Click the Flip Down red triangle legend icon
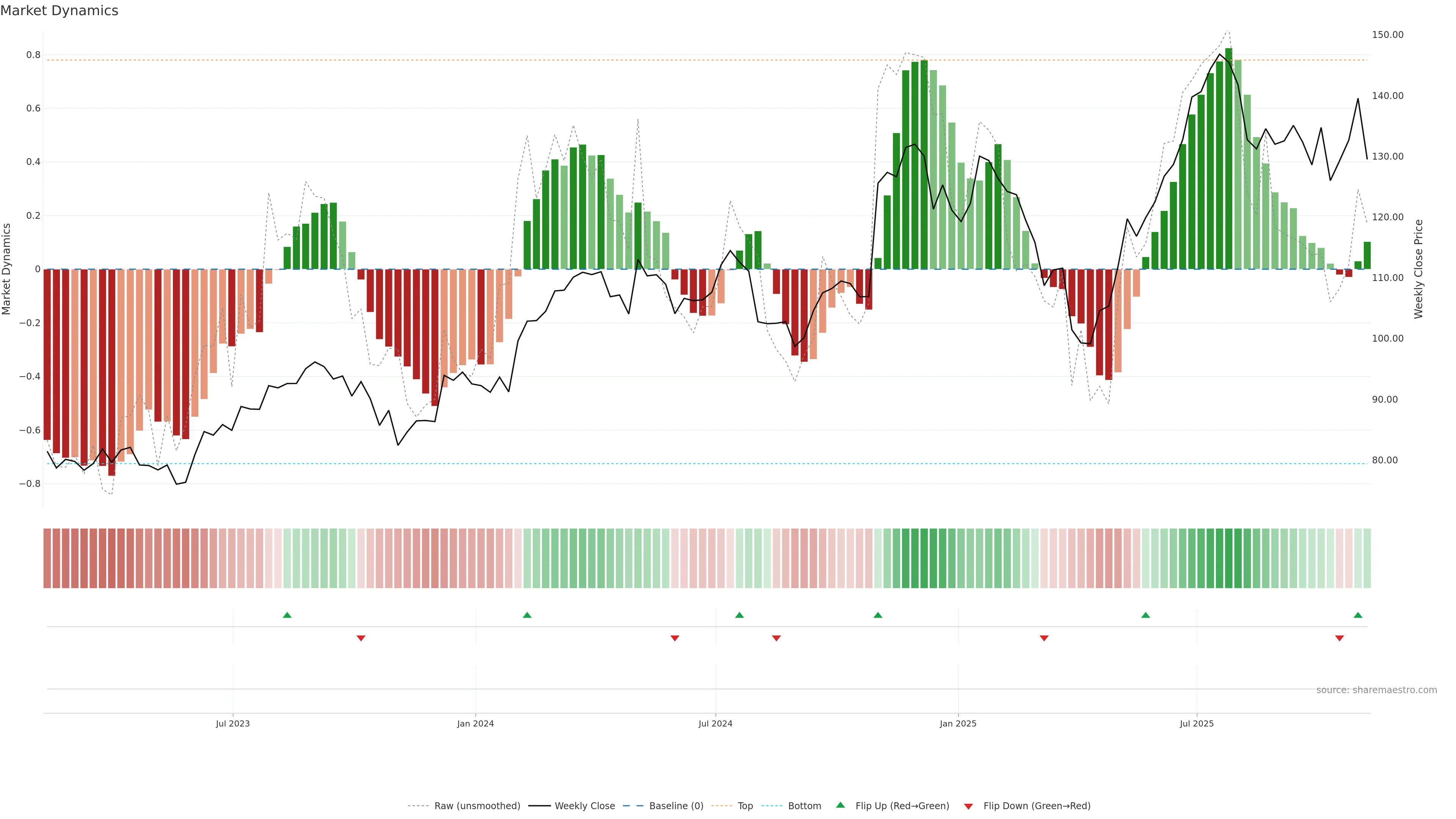This screenshot has width=1456, height=819. click(x=968, y=806)
